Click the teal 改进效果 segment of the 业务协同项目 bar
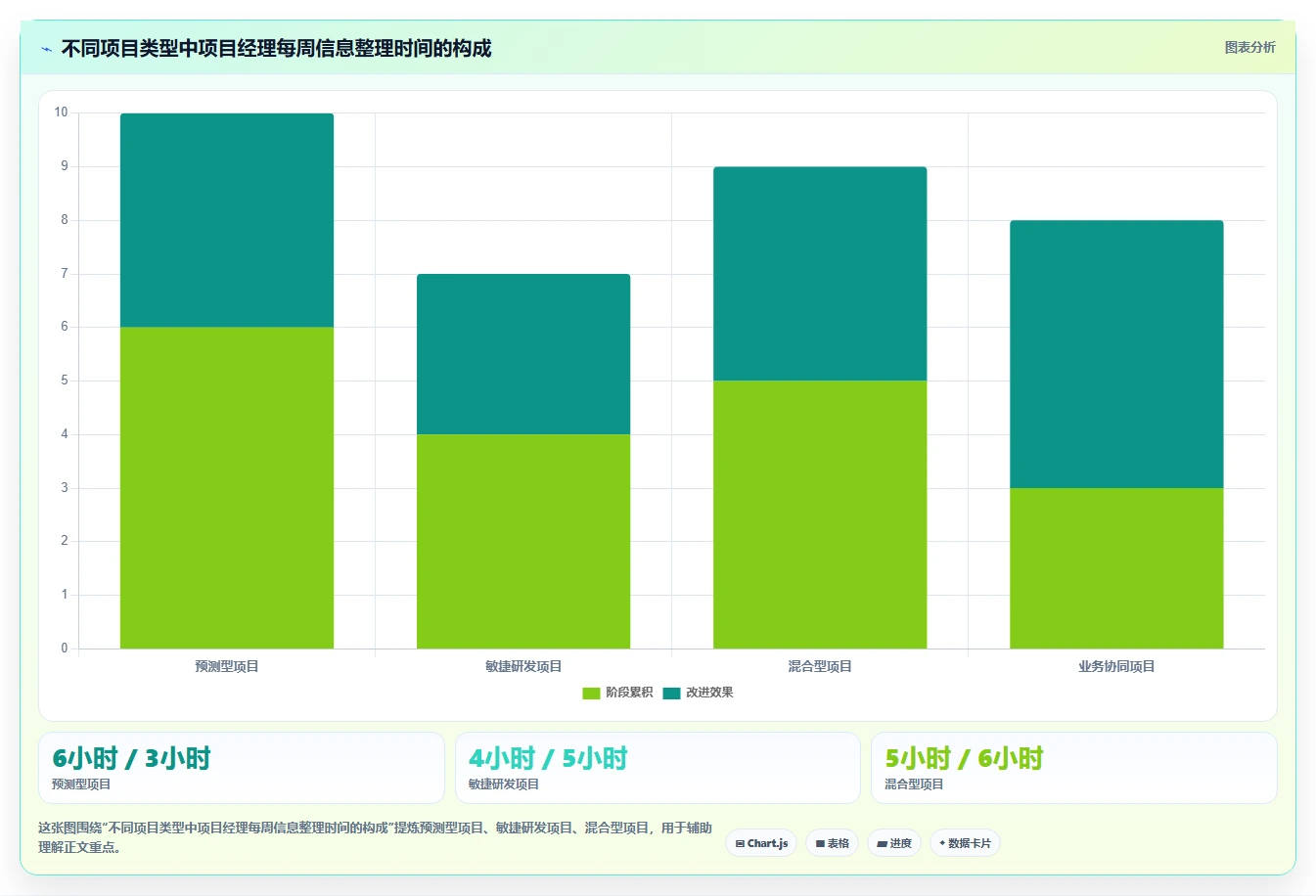Screen dimensions: 1316x896 (1116, 354)
